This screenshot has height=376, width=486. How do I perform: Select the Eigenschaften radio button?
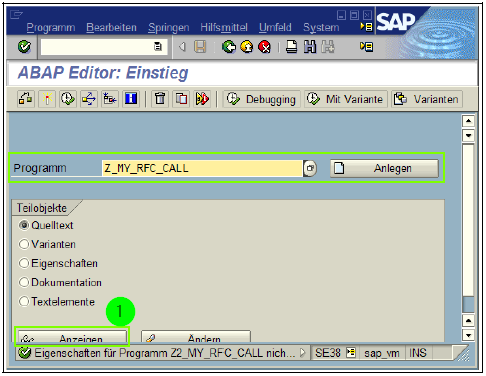24,263
